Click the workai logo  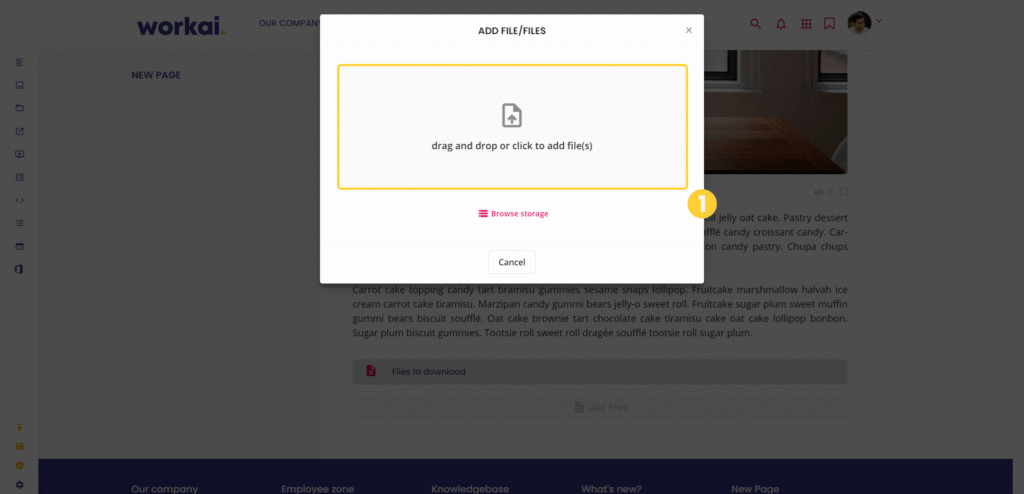point(182,25)
